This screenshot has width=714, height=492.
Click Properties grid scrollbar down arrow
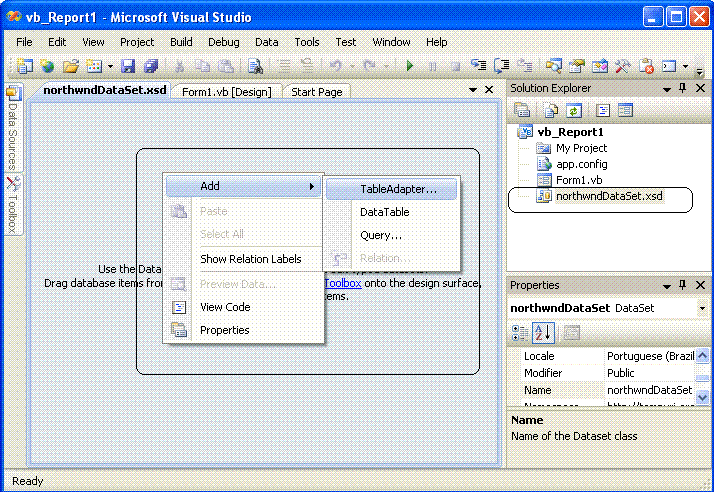coord(703,397)
